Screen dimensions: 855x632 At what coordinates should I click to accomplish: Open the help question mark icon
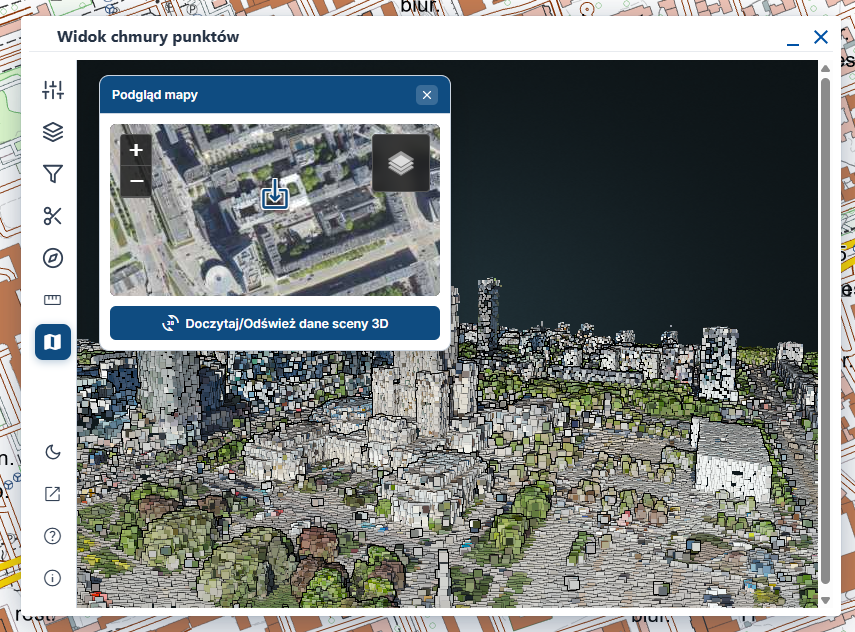click(x=53, y=536)
